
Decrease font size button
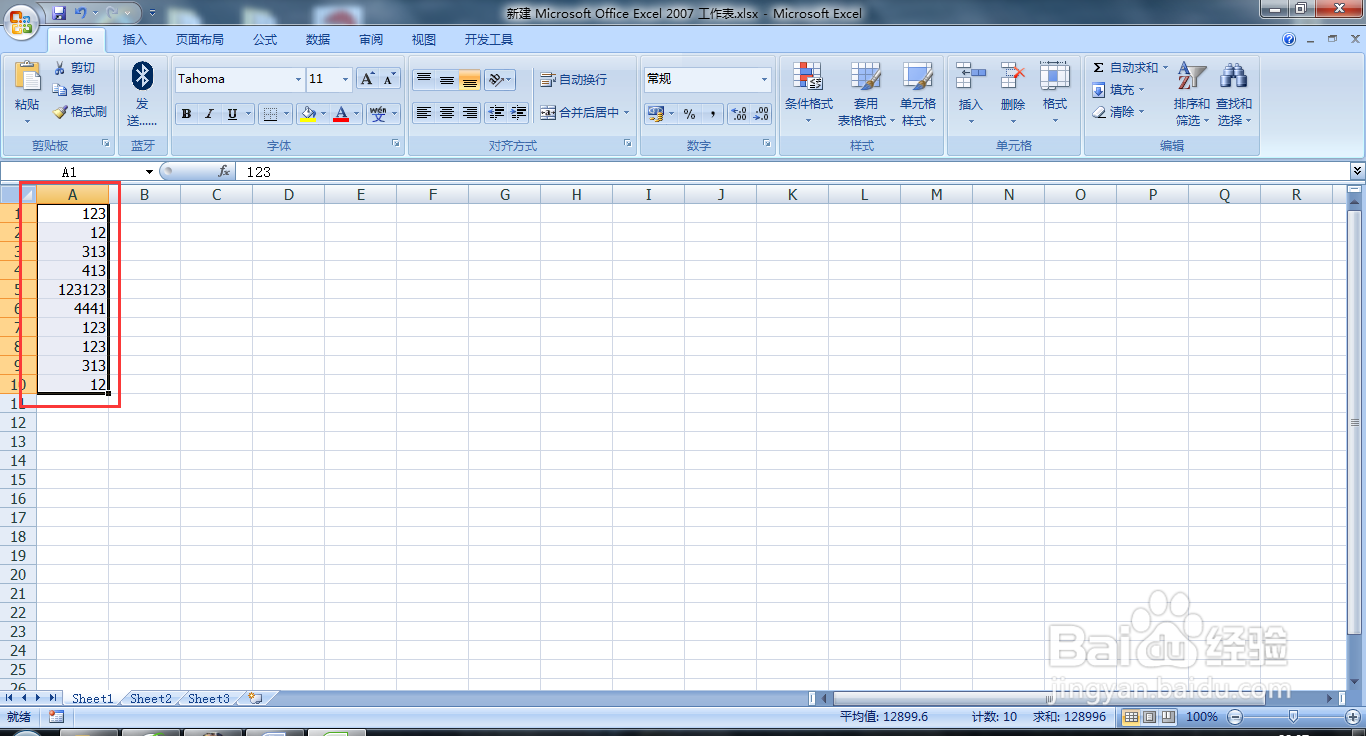[x=389, y=79]
